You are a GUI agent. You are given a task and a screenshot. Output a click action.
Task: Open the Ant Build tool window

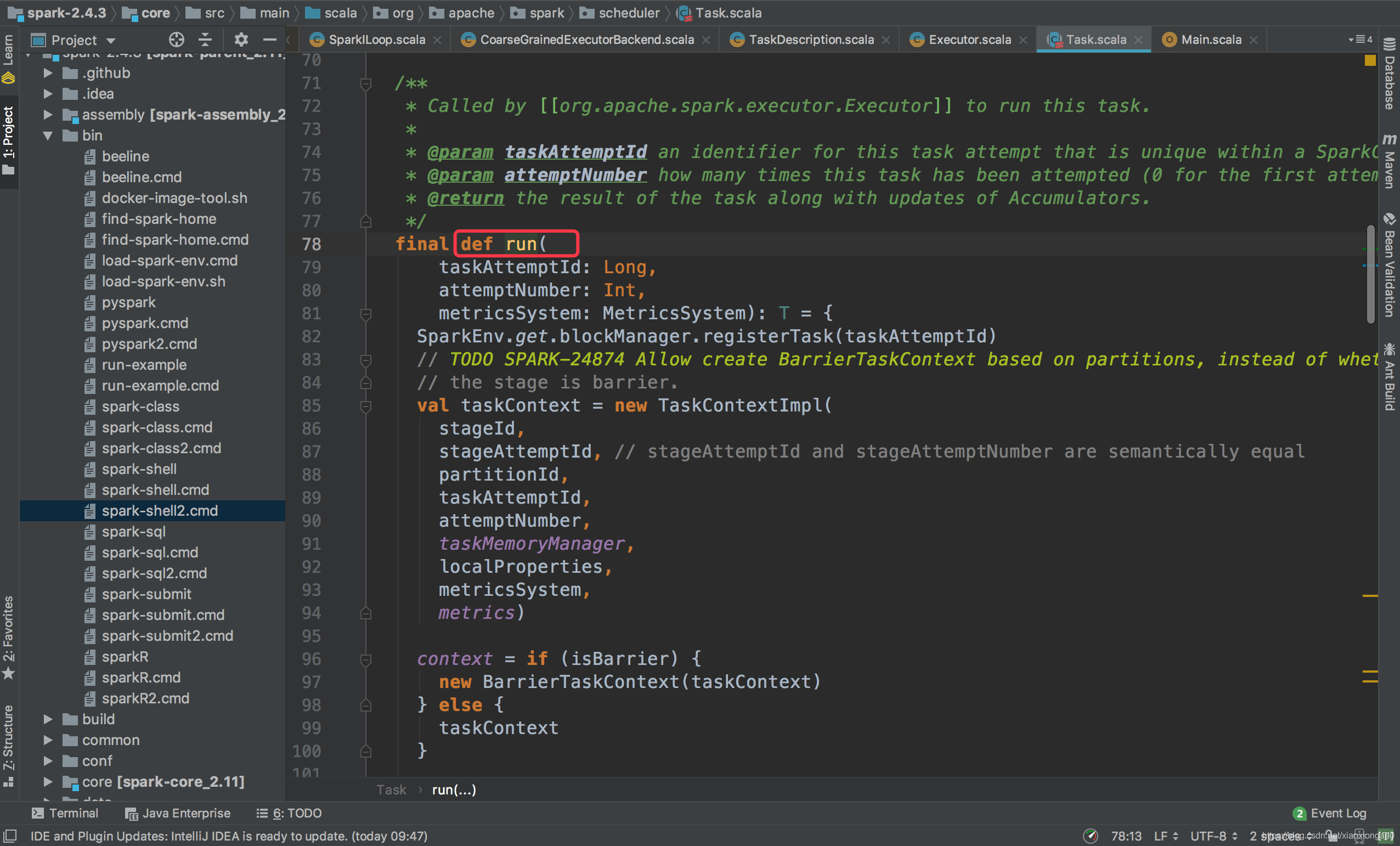tap(1389, 376)
